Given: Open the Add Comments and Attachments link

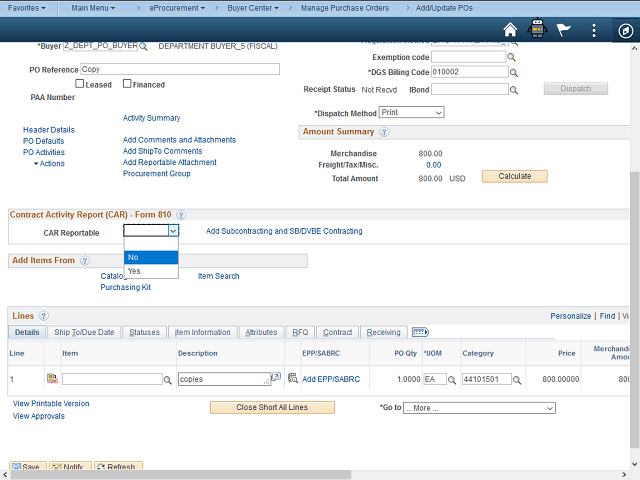Looking at the screenshot, I should (179, 140).
